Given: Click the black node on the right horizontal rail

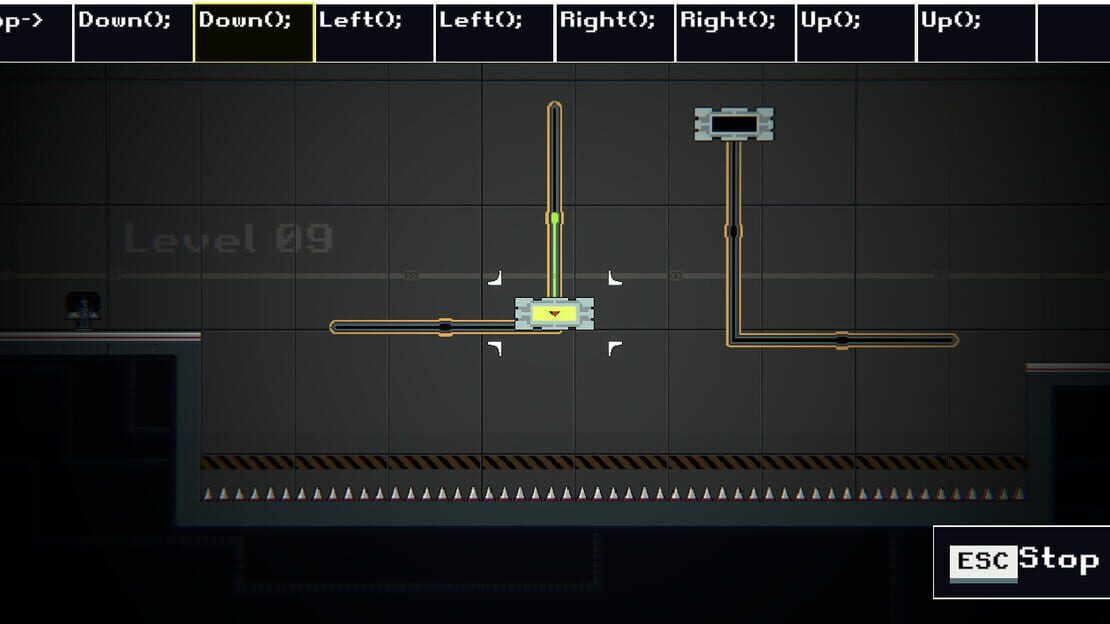Looking at the screenshot, I should 842,340.
